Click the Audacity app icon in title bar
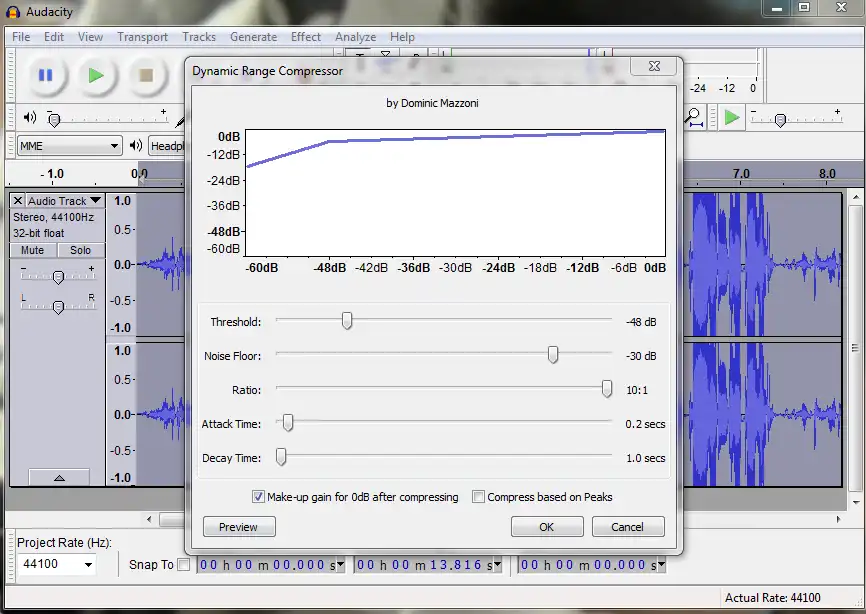 13,12
